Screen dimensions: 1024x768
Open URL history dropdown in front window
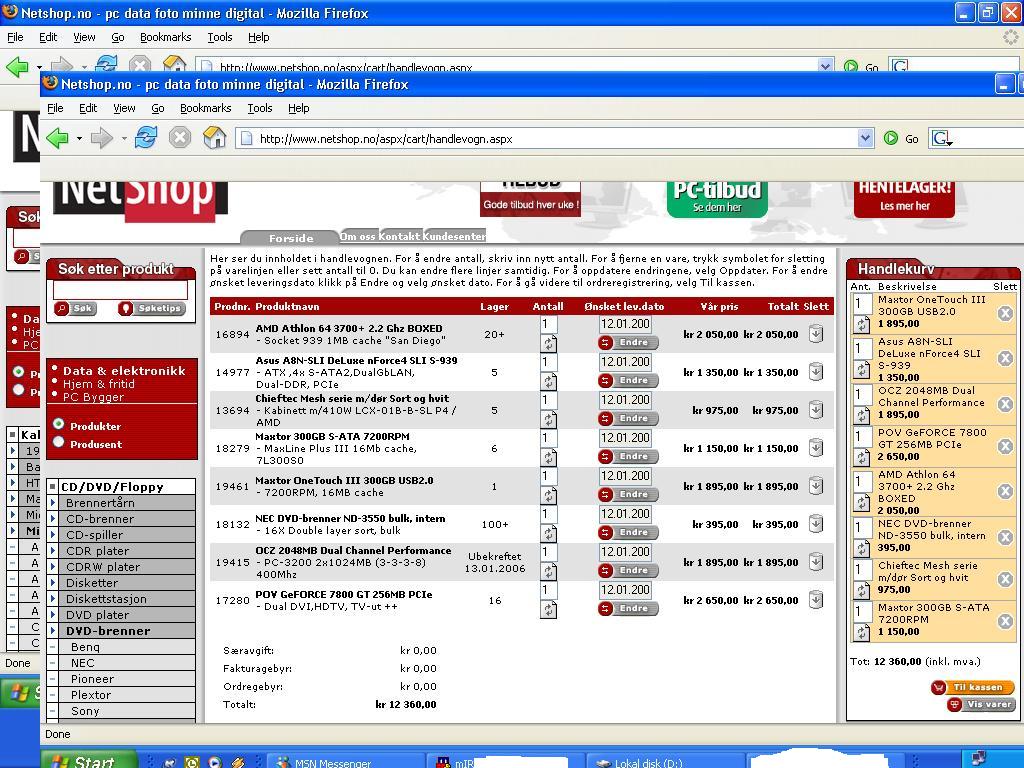tap(865, 138)
